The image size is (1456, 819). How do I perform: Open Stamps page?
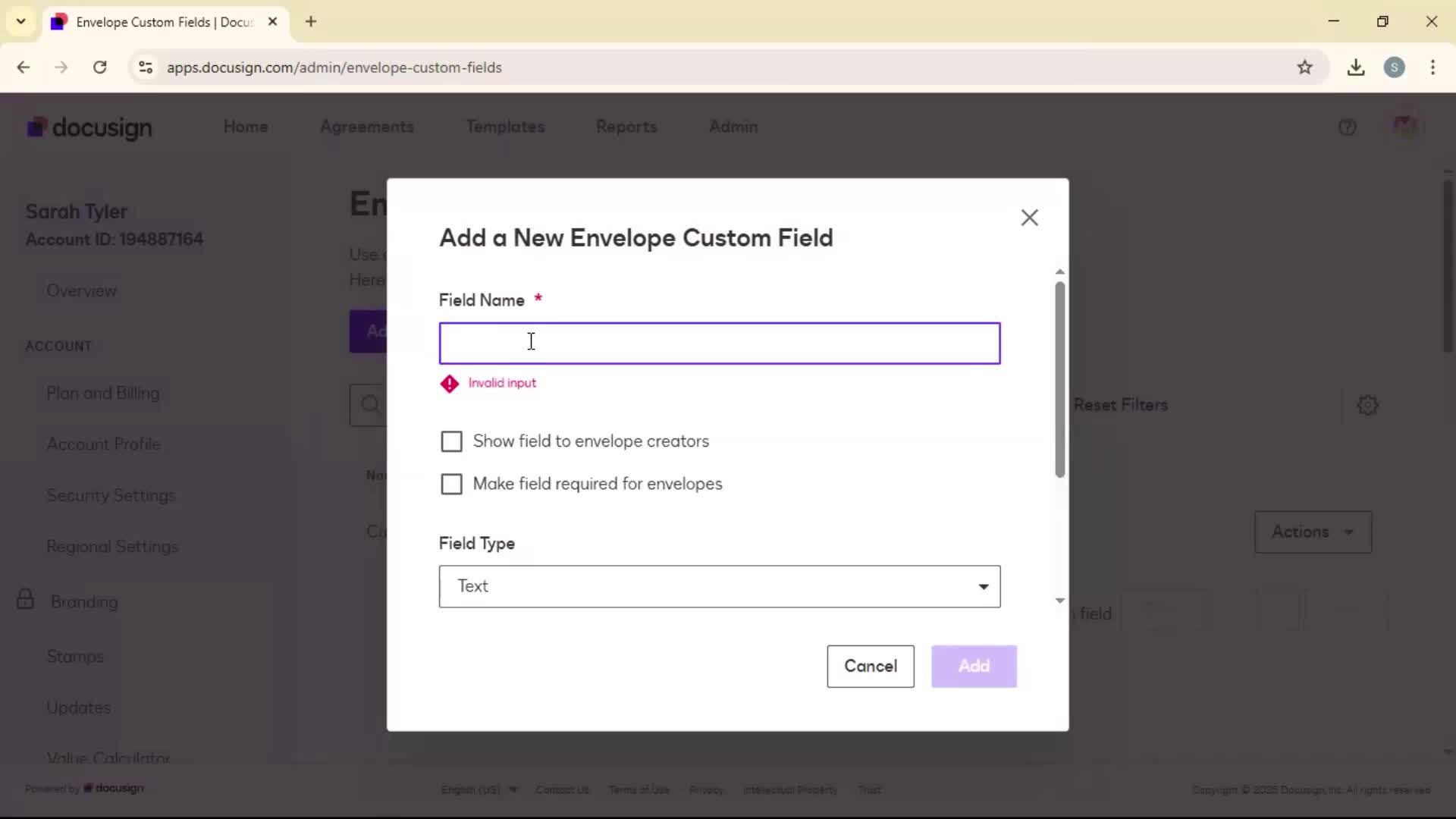coord(75,657)
